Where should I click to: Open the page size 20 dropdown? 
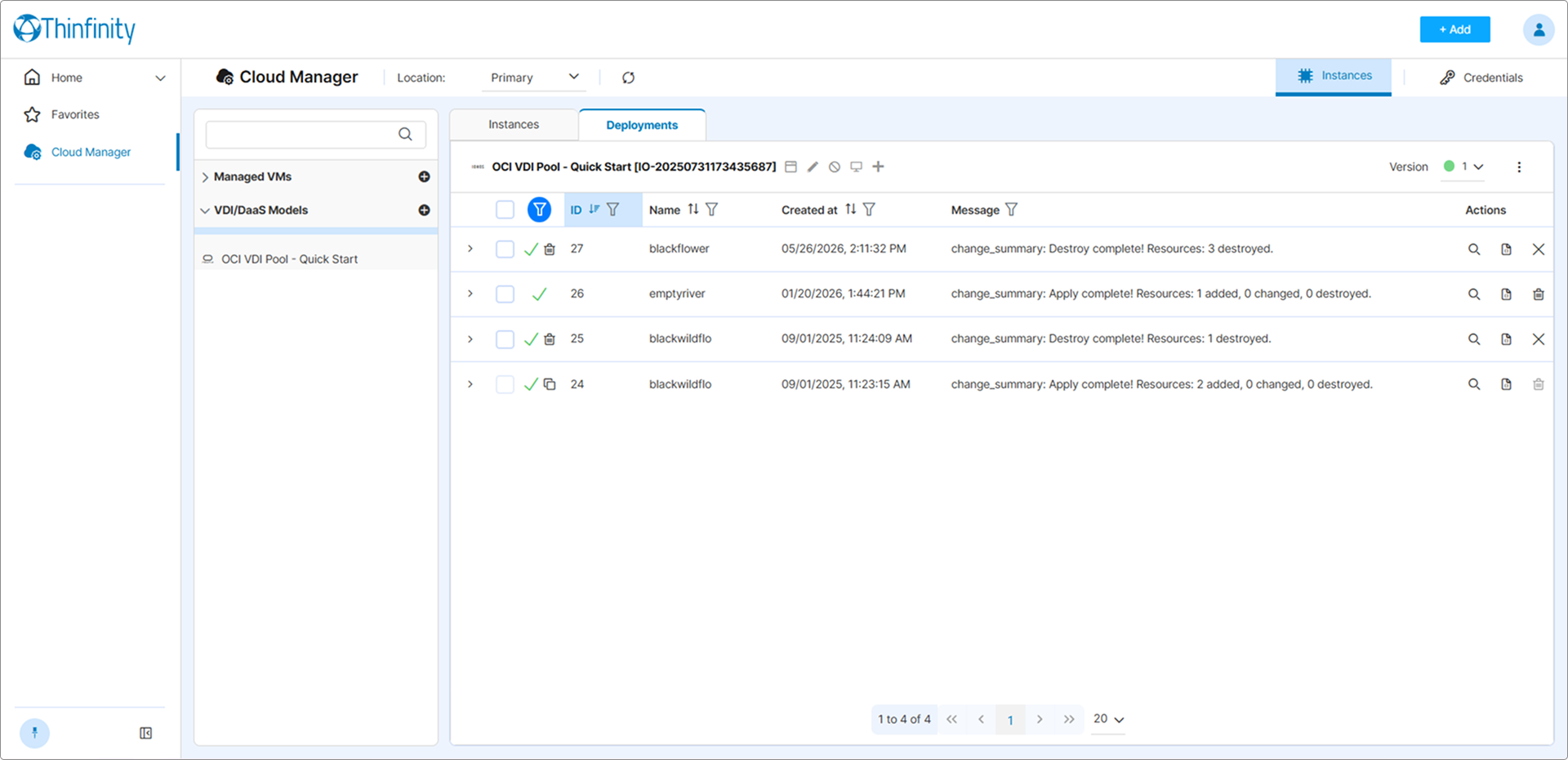pyautogui.click(x=1108, y=719)
